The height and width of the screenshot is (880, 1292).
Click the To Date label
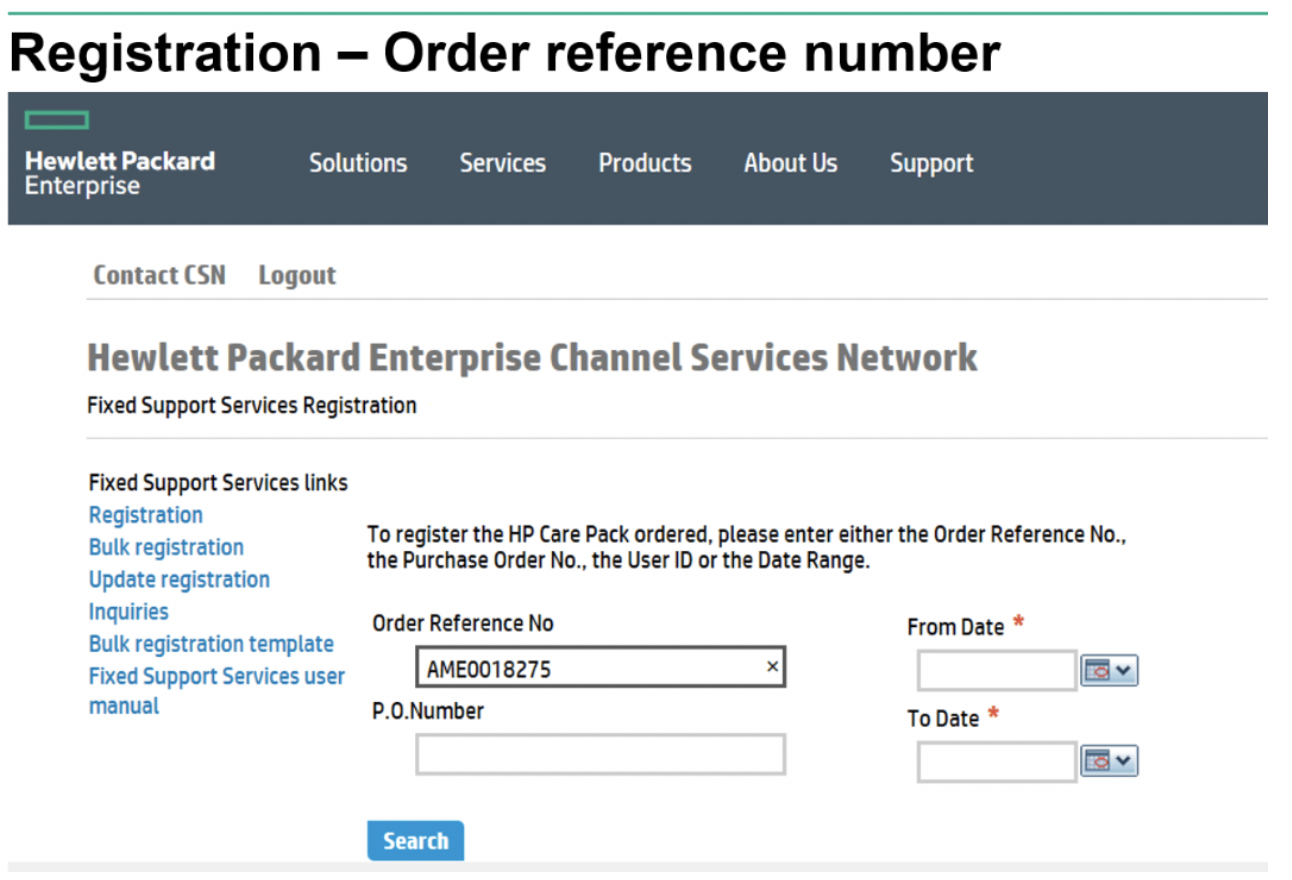coord(943,718)
